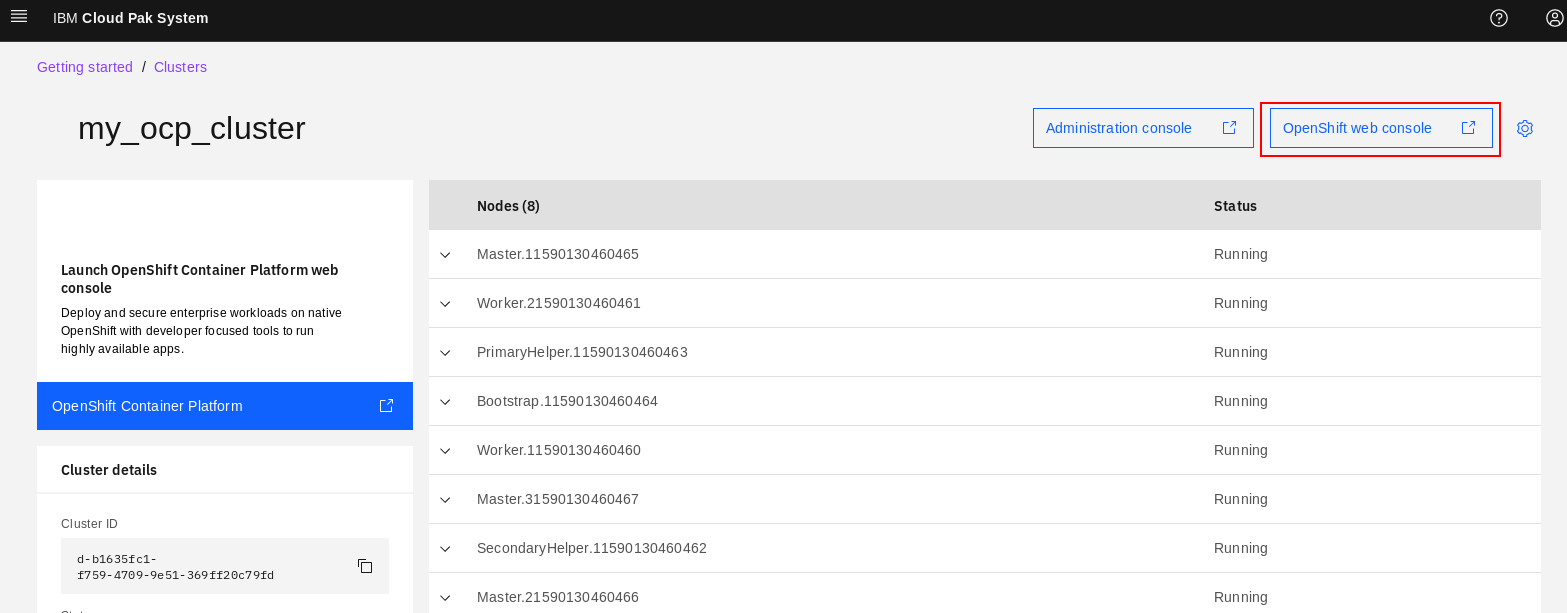
Task: Click the Cluster ID value text
Action: point(175,567)
